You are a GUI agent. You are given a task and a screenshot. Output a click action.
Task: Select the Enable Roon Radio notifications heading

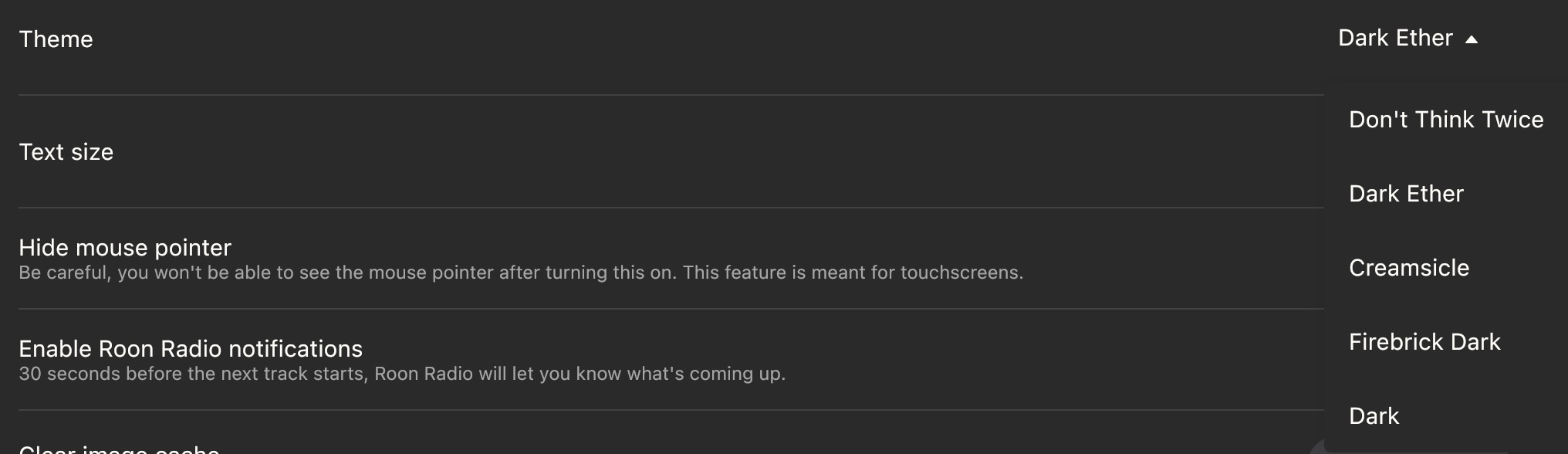[x=191, y=349]
